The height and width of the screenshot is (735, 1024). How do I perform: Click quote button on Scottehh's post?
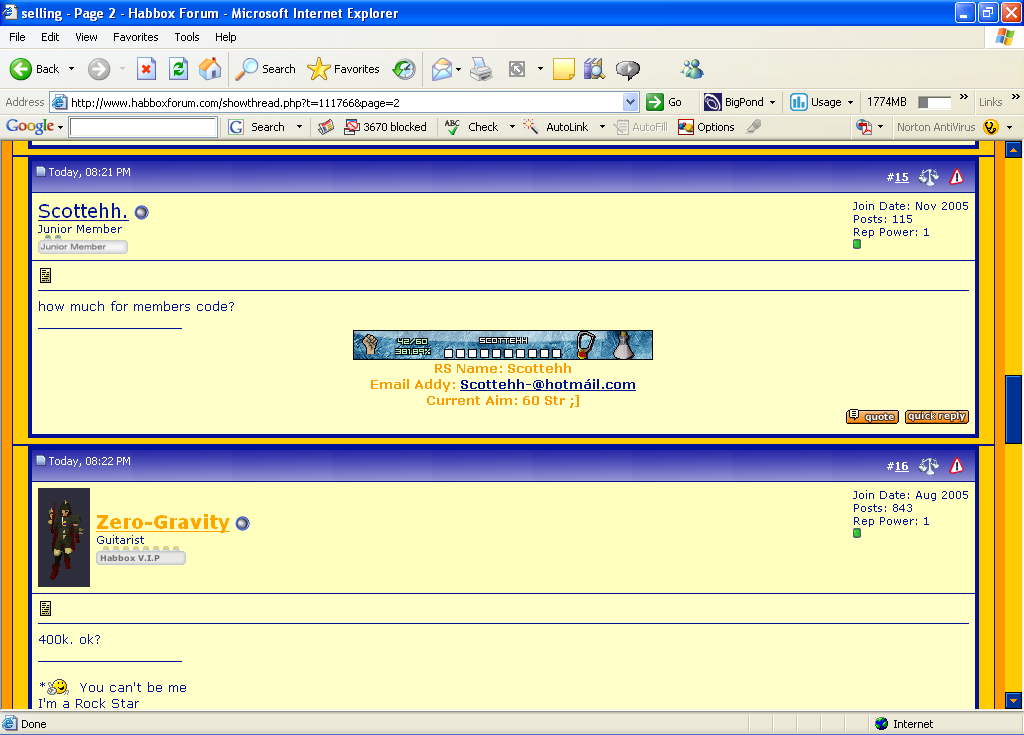[872, 417]
